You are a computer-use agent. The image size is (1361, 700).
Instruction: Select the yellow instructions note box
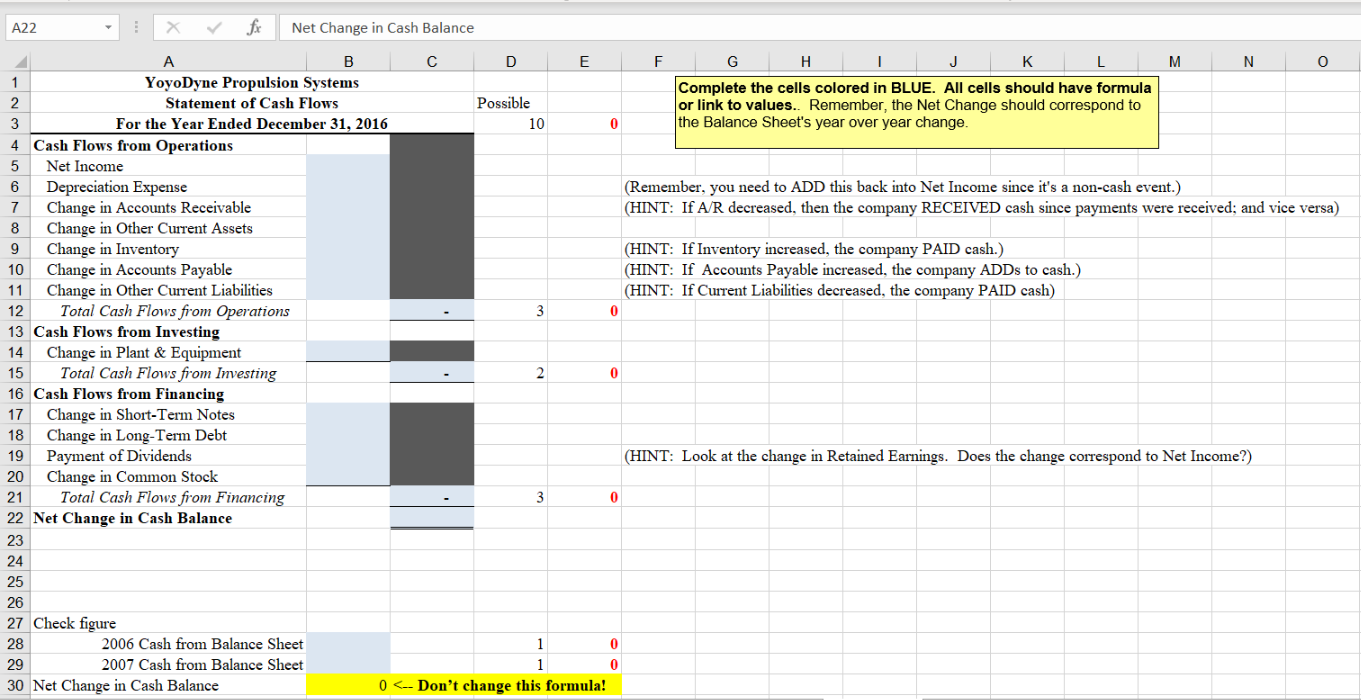click(x=916, y=110)
